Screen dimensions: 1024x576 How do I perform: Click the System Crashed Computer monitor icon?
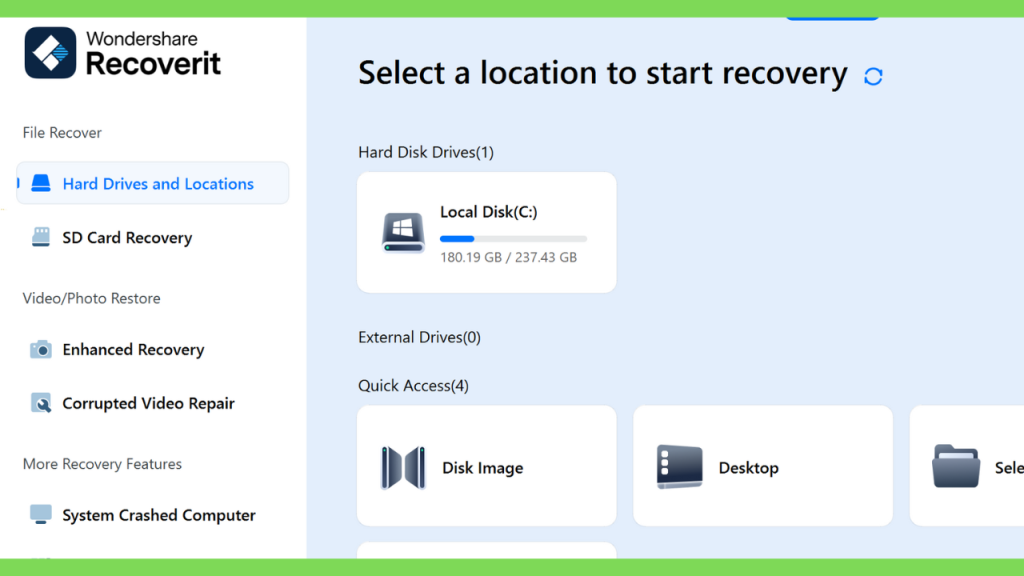click(40, 515)
